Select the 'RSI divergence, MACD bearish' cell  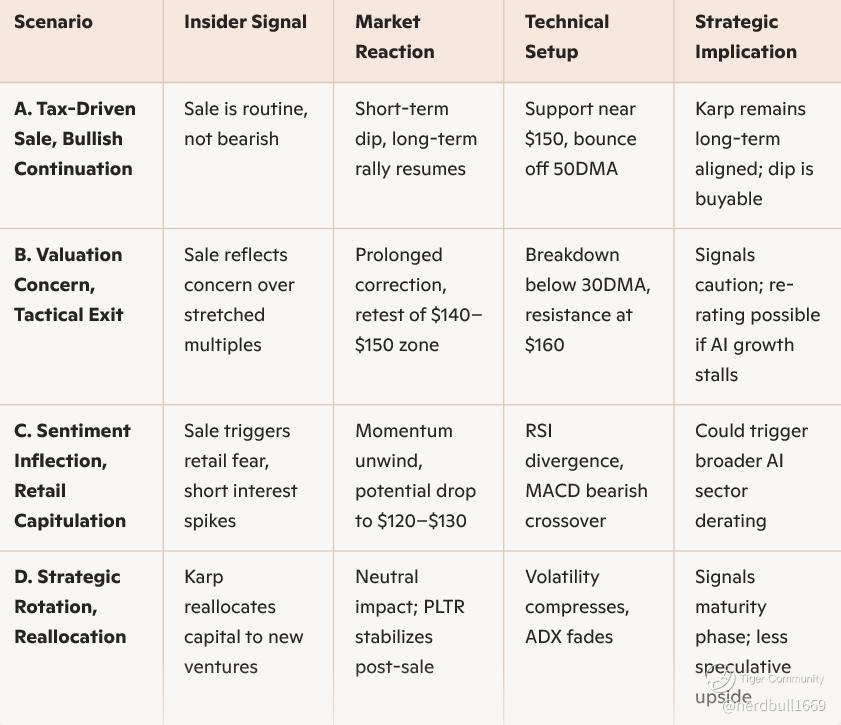click(x=586, y=476)
